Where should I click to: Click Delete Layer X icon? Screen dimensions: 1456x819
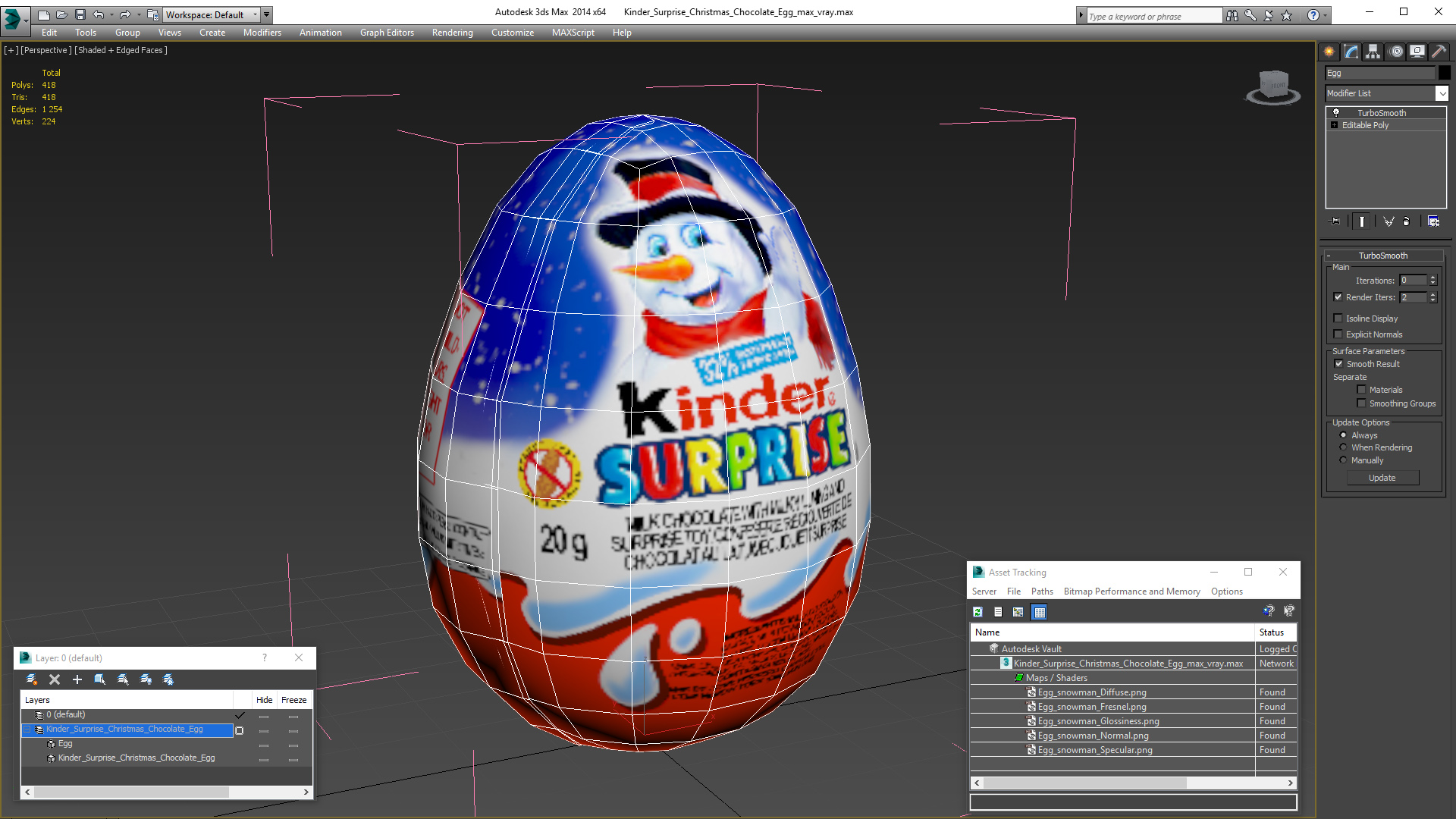(x=55, y=679)
